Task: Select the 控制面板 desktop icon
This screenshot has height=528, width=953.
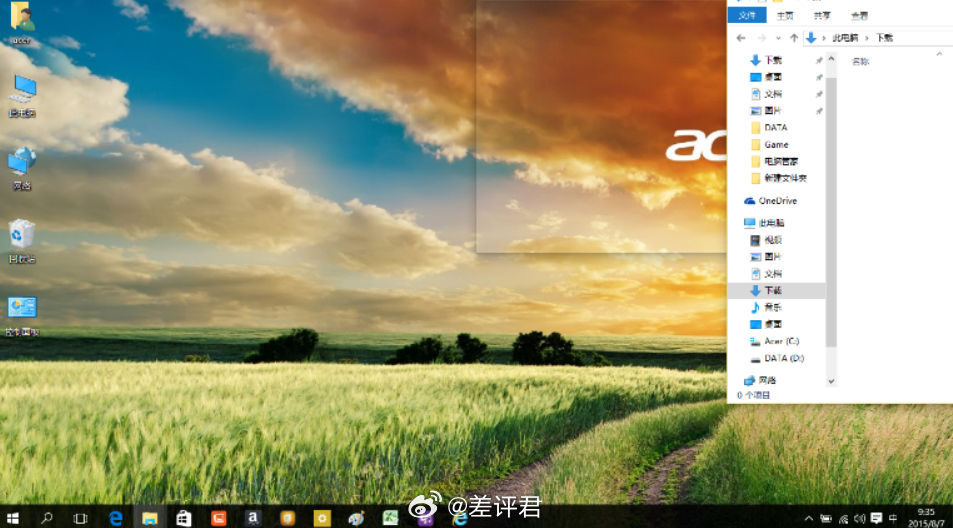Action: coord(22,315)
